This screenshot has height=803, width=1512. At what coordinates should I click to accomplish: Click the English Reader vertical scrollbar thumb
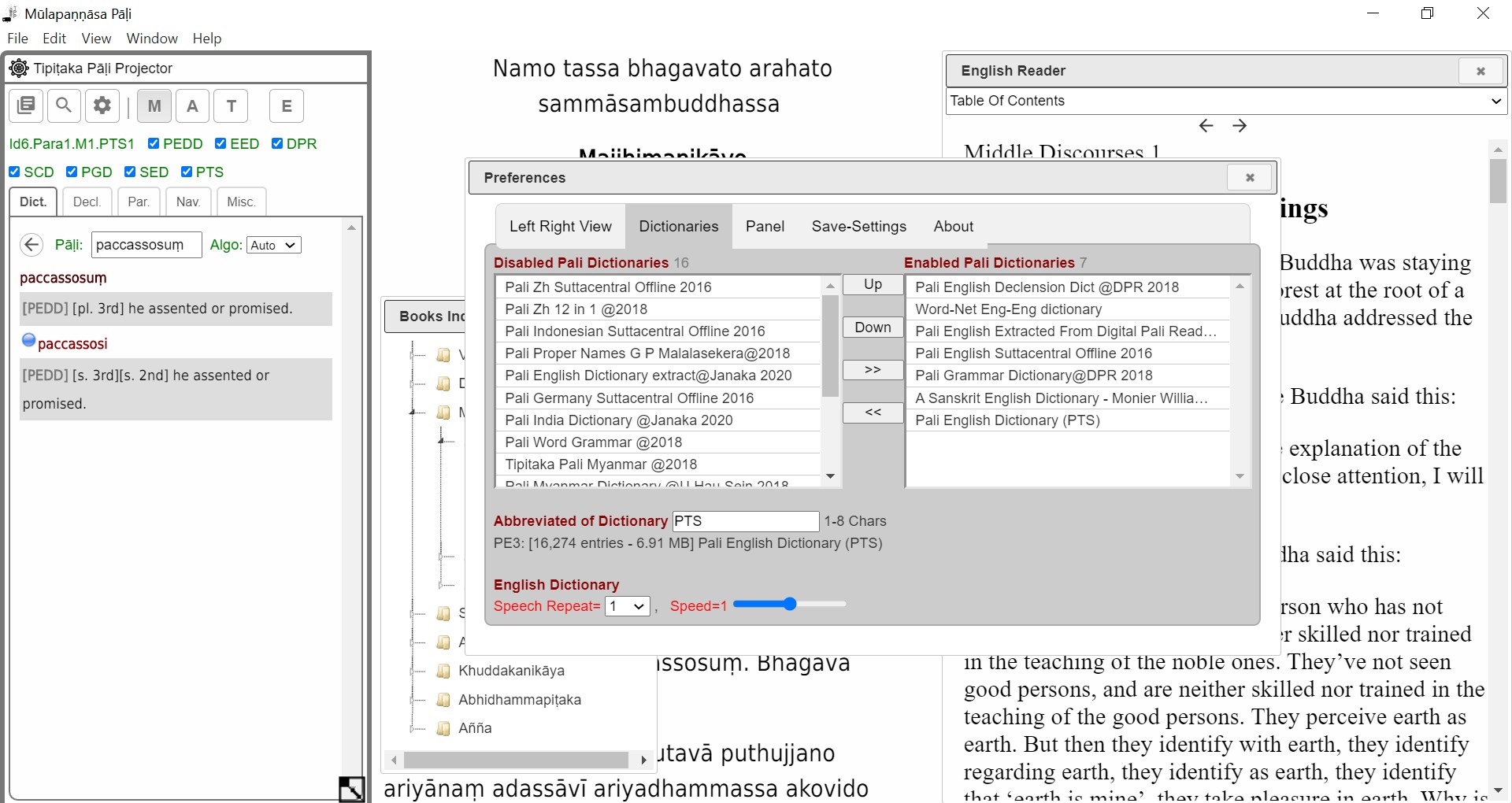pyautogui.click(x=1498, y=180)
